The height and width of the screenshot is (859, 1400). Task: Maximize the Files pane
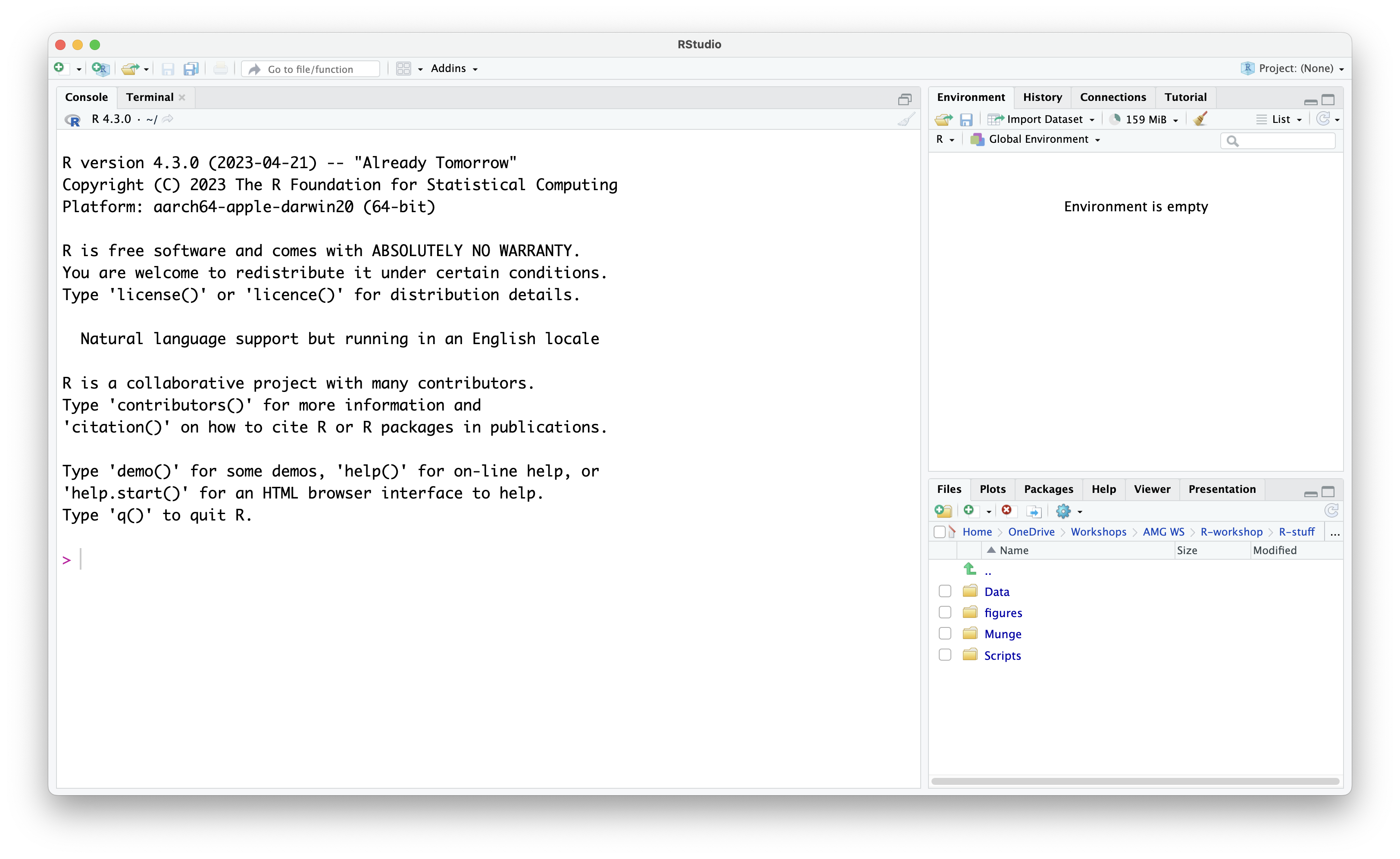click(x=1328, y=492)
